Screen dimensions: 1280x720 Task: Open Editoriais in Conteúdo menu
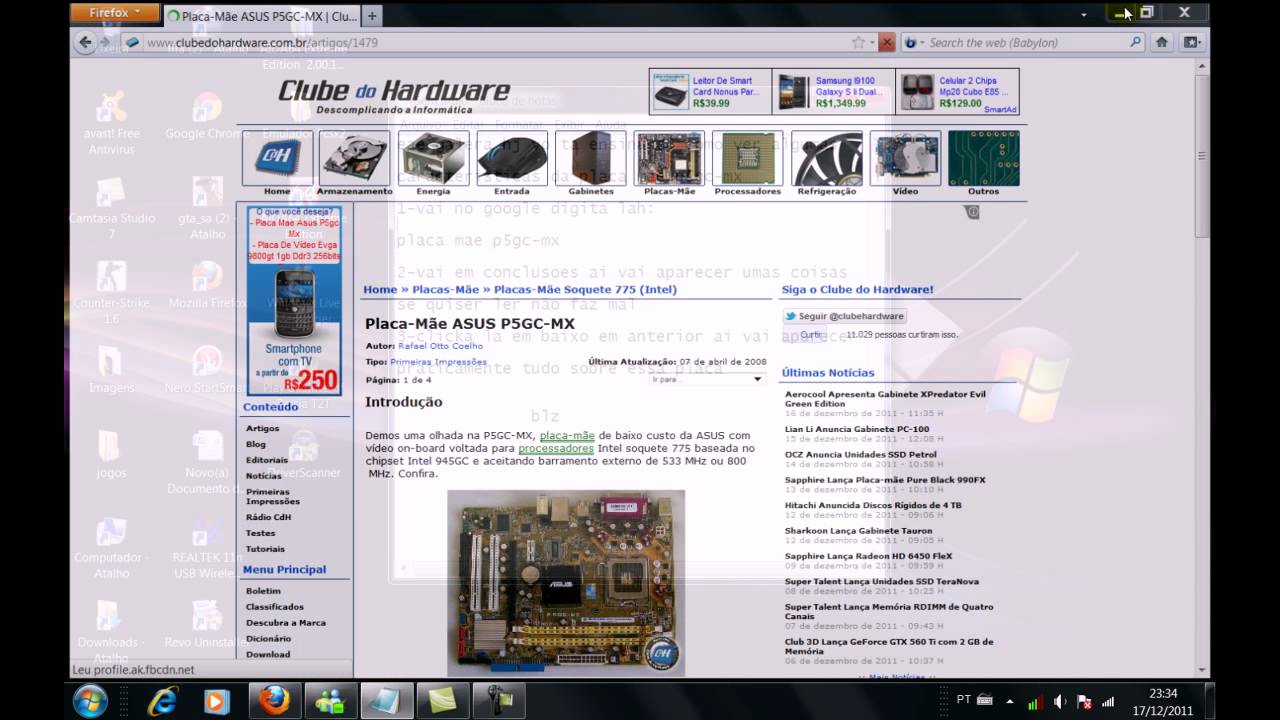(267, 460)
